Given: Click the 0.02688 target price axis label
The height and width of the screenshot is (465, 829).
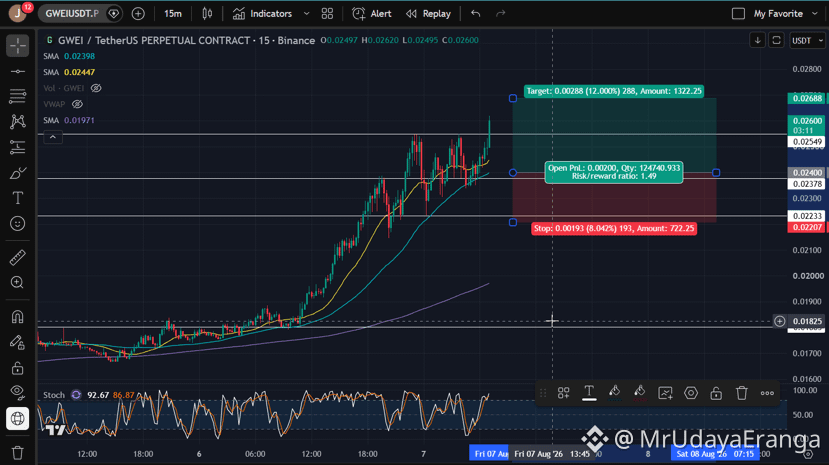Looking at the screenshot, I should point(807,98).
